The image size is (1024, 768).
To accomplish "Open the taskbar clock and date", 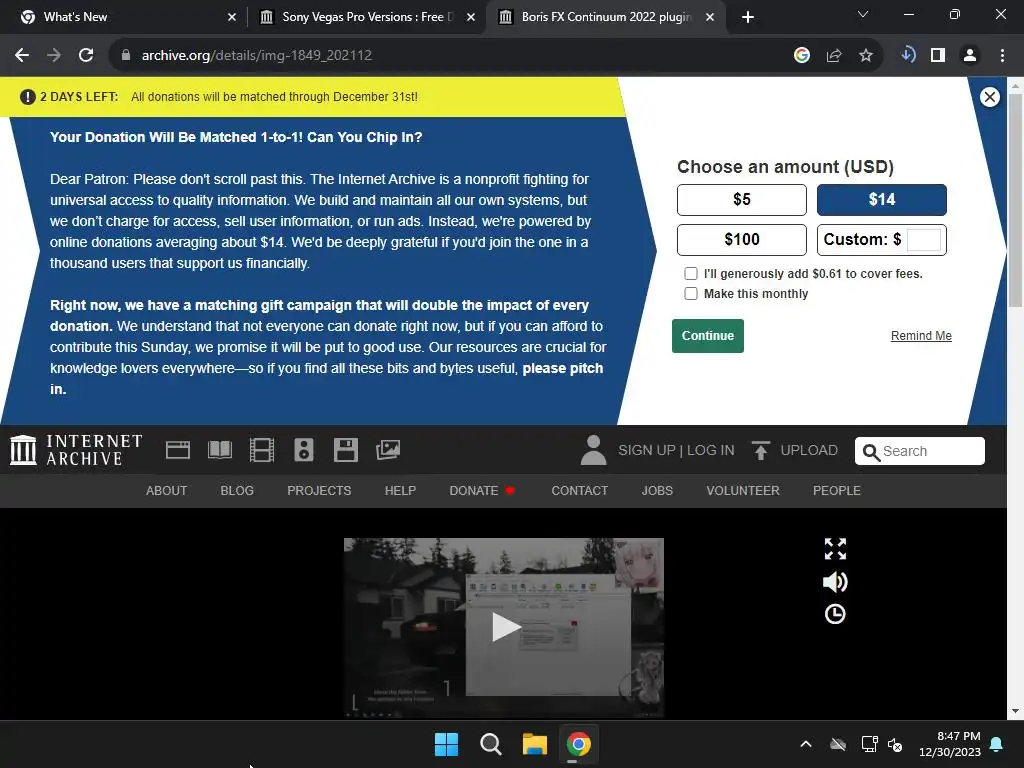I will tap(950, 744).
